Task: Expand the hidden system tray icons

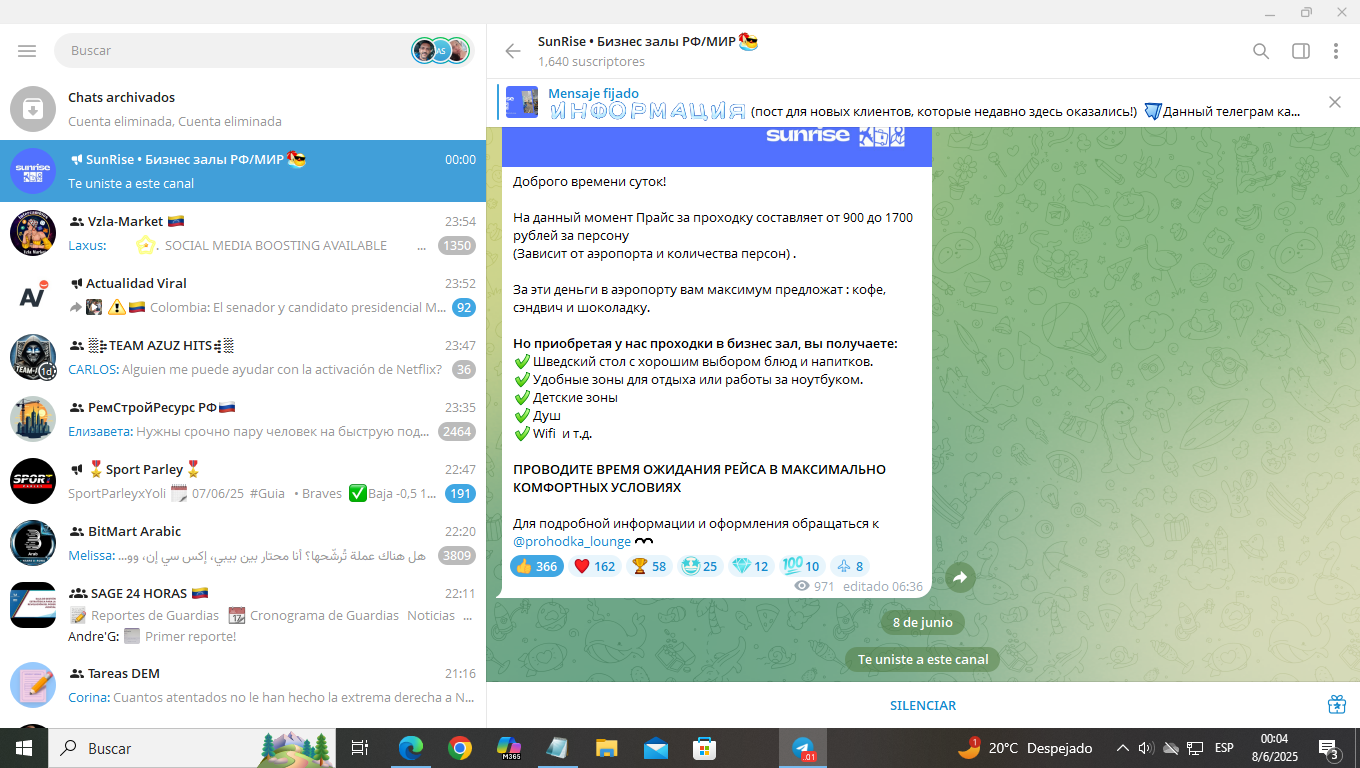Action: 1123,748
